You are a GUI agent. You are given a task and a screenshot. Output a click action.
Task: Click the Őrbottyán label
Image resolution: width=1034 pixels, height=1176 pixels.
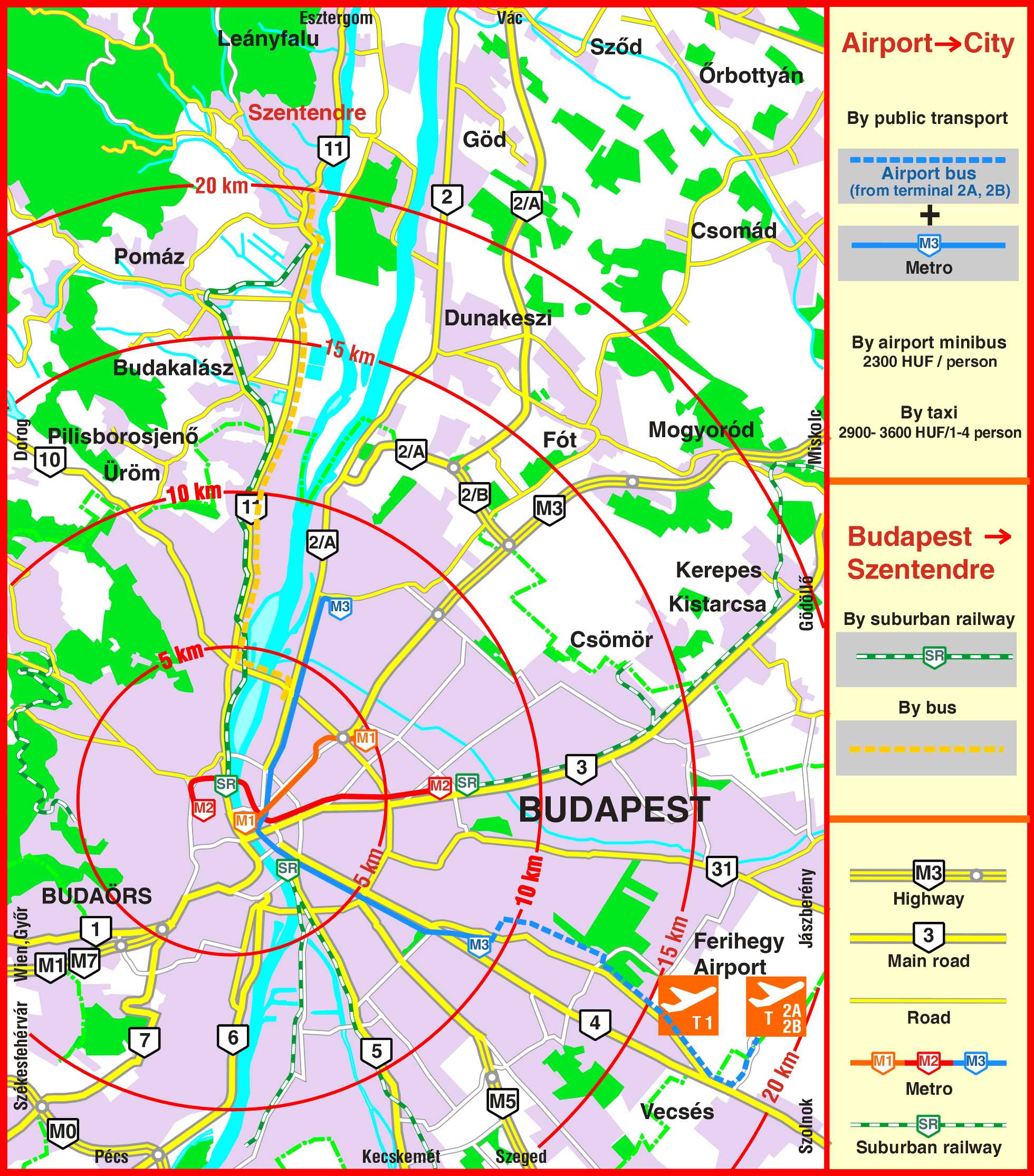pos(751,75)
